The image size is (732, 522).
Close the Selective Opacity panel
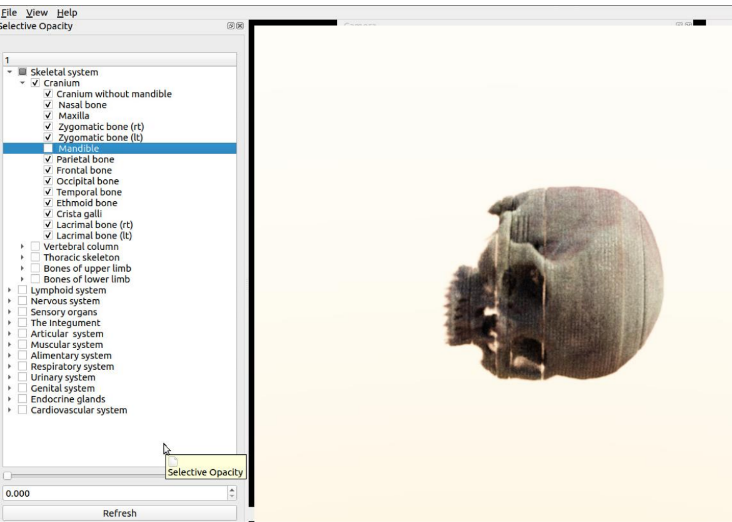click(x=240, y=25)
